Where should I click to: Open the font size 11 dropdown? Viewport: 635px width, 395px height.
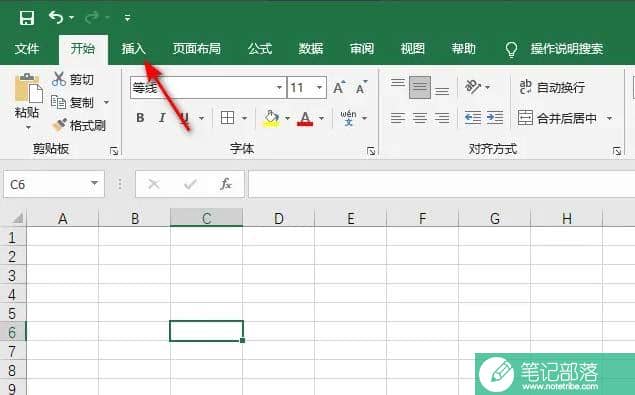click(319, 88)
